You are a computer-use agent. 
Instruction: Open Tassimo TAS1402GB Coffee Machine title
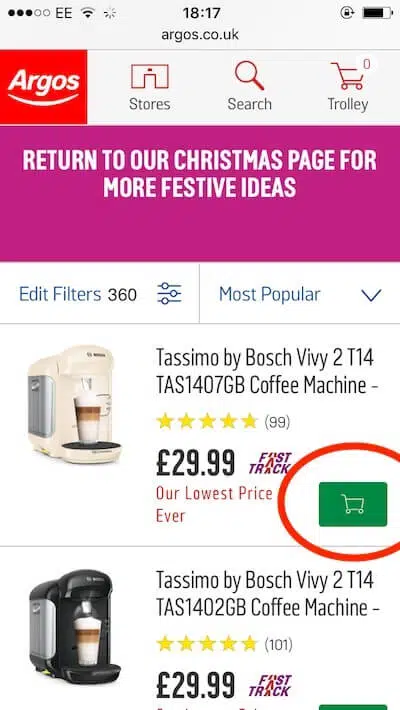coord(266,594)
